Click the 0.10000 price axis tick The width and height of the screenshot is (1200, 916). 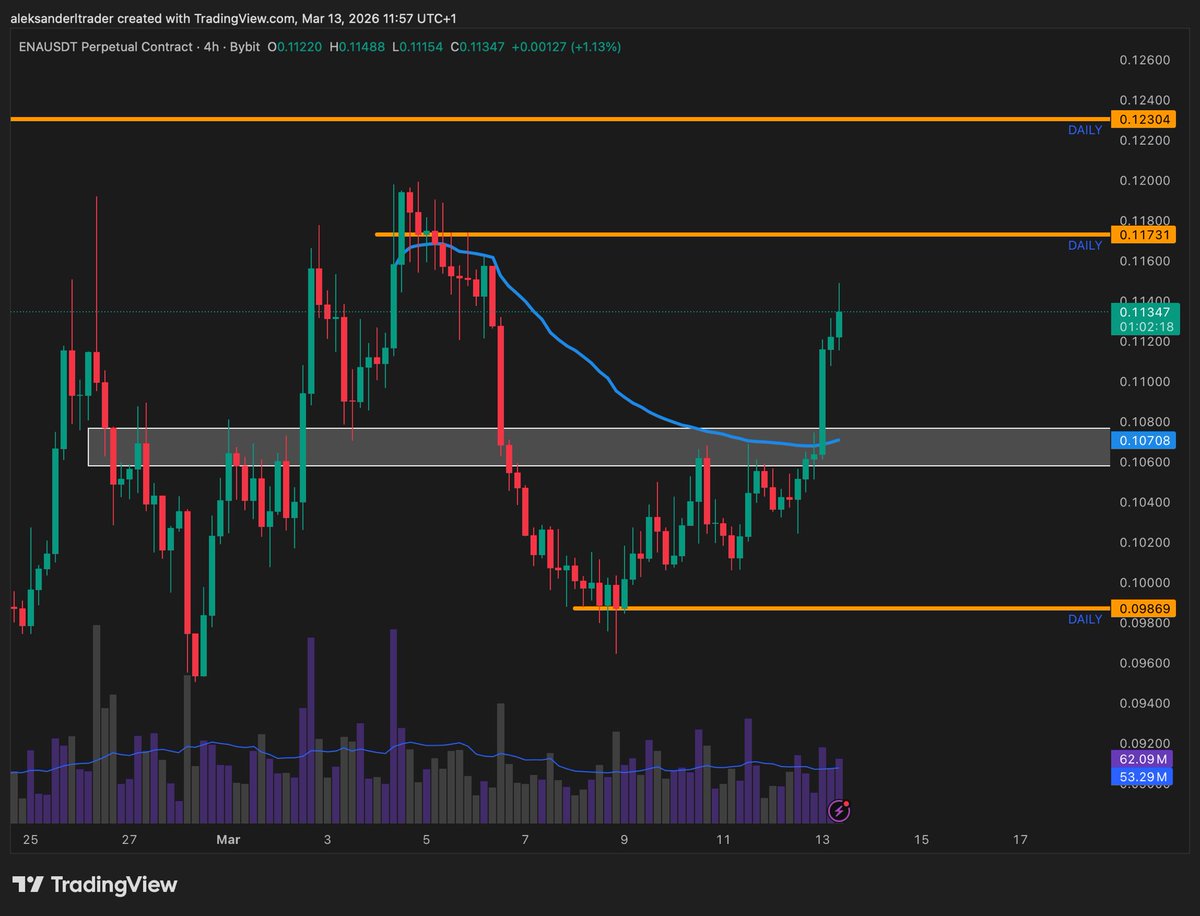tap(1145, 582)
